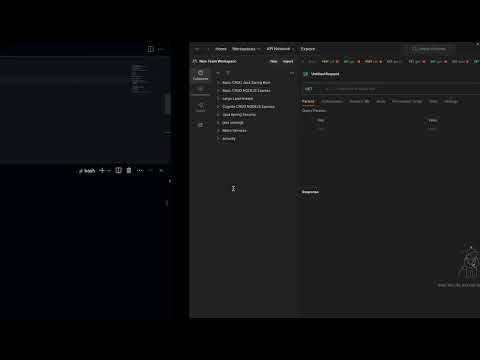Open the collections panel more options ellipsis
This screenshot has height=360, width=480.
coord(292,73)
